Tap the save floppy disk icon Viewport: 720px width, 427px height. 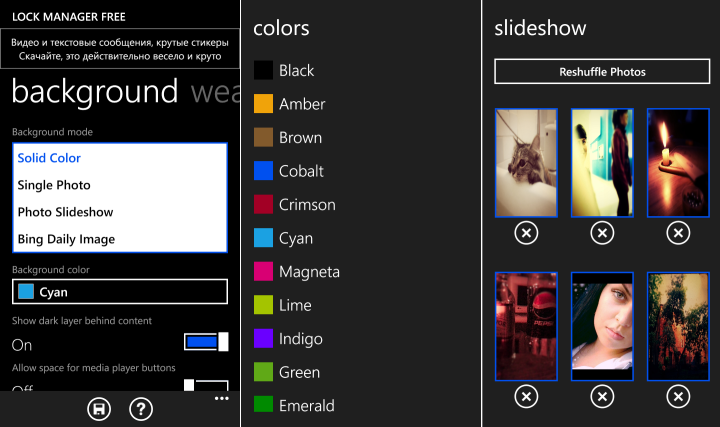99,408
